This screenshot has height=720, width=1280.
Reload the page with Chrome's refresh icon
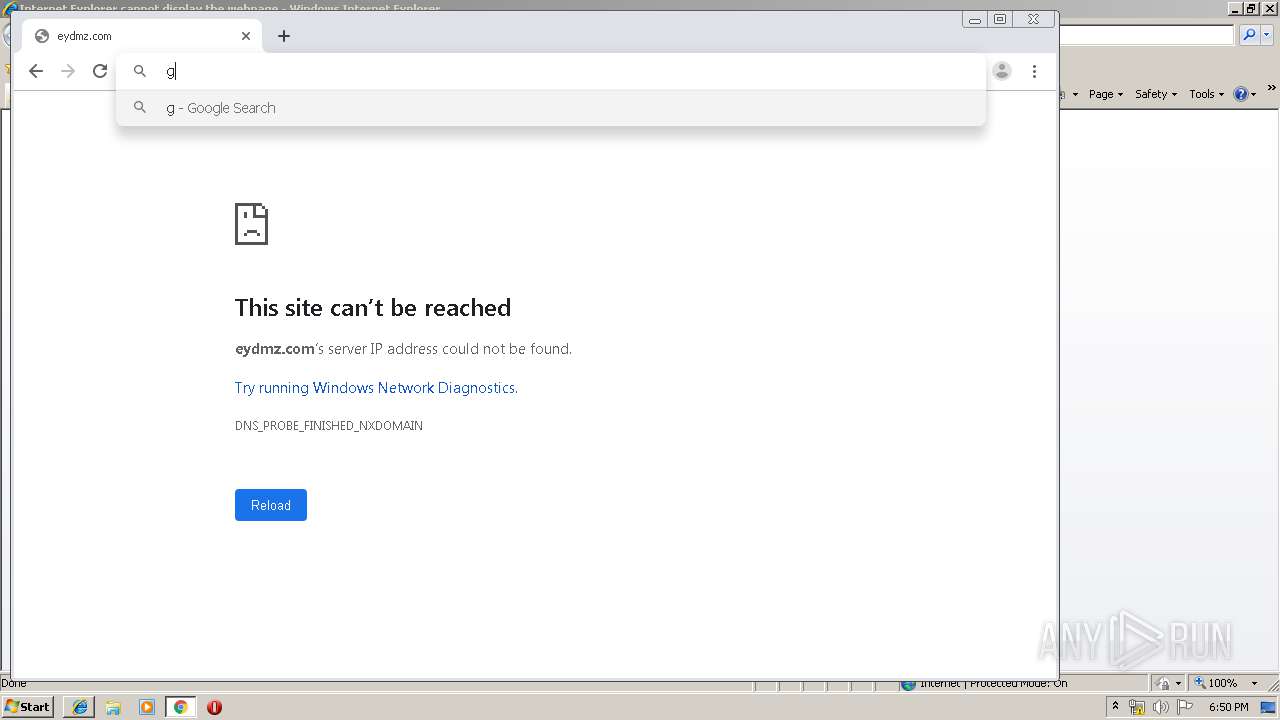(100, 71)
